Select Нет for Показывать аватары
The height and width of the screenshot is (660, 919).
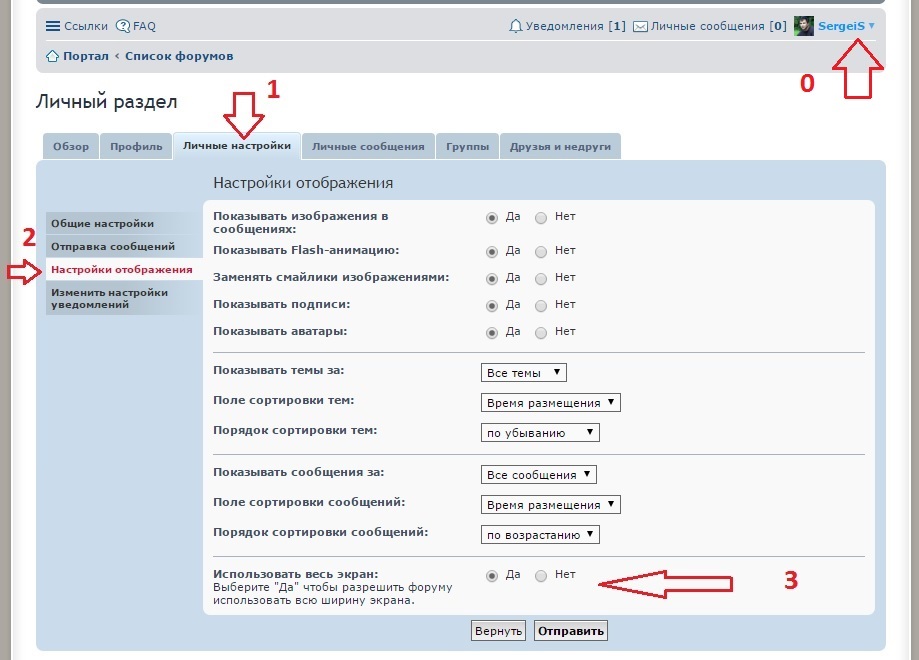(x=541, y=332)
